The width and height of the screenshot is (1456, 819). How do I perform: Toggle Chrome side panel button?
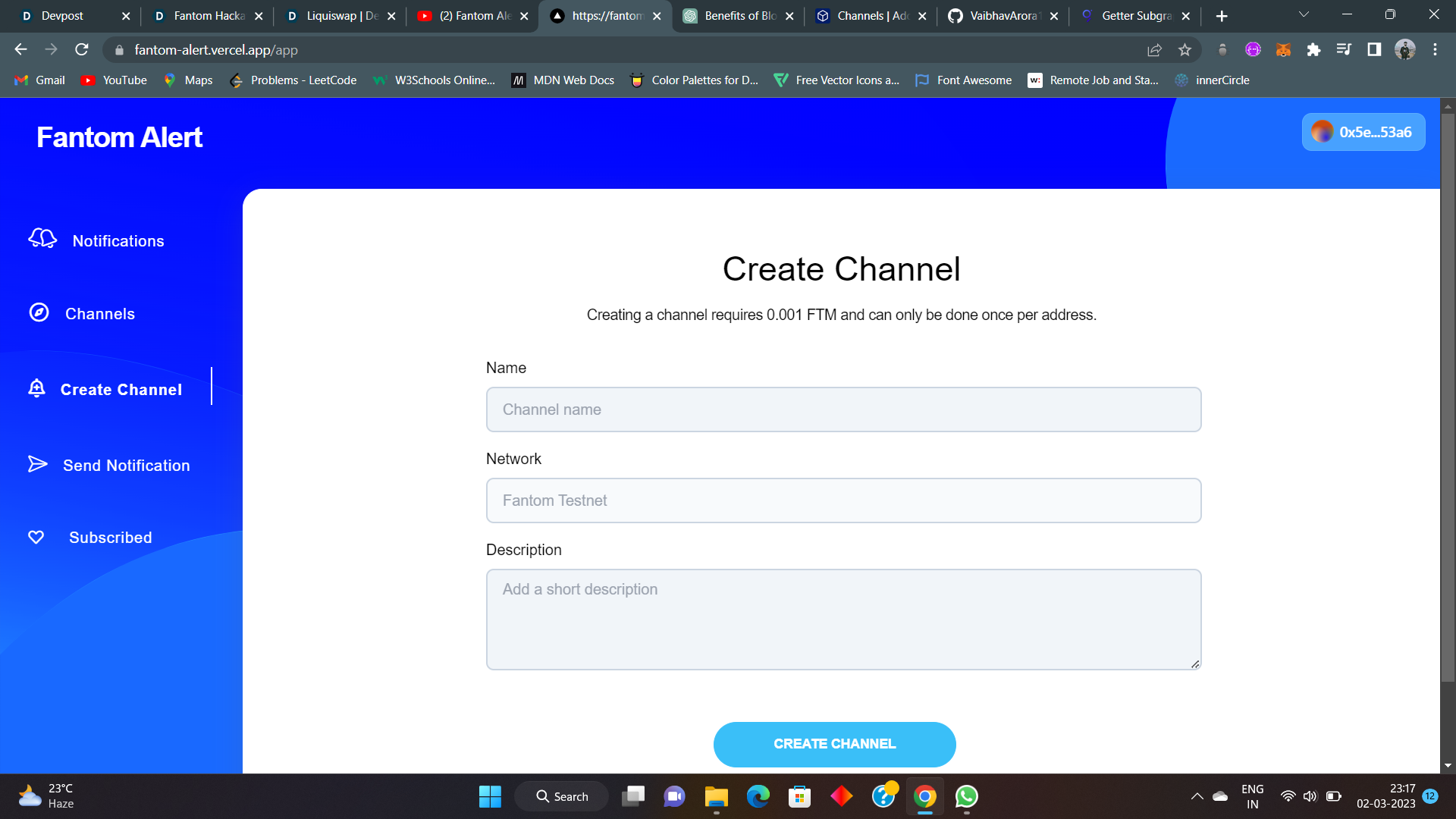coord(1374,50)
